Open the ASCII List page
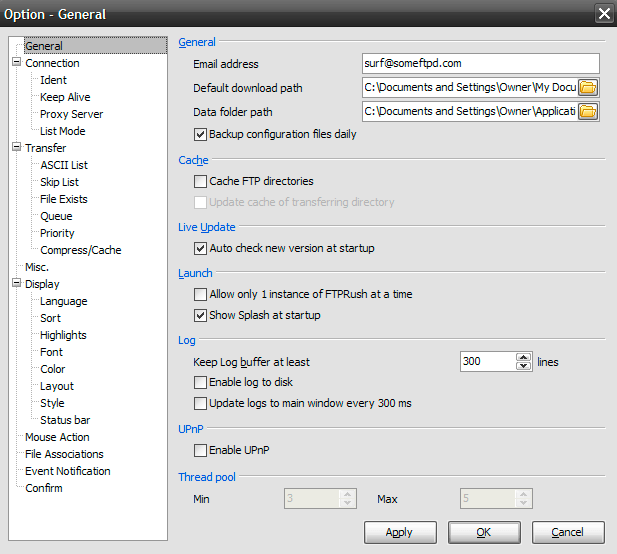 64,165
